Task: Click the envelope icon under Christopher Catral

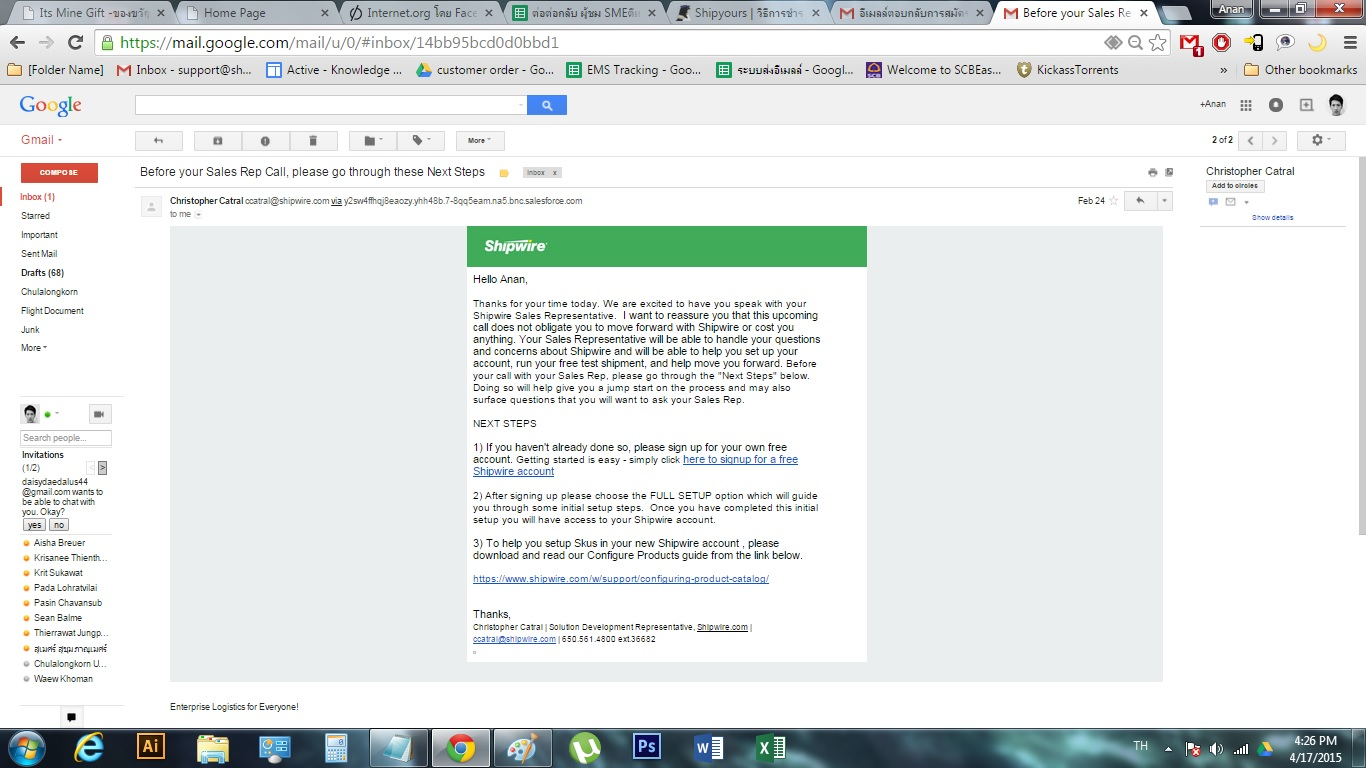Action: (x=1230, y=202)
